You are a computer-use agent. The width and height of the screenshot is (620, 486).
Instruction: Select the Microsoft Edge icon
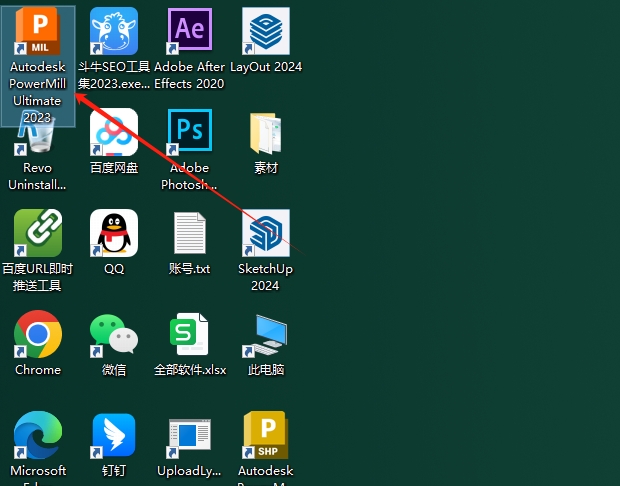tap(38, 435)
